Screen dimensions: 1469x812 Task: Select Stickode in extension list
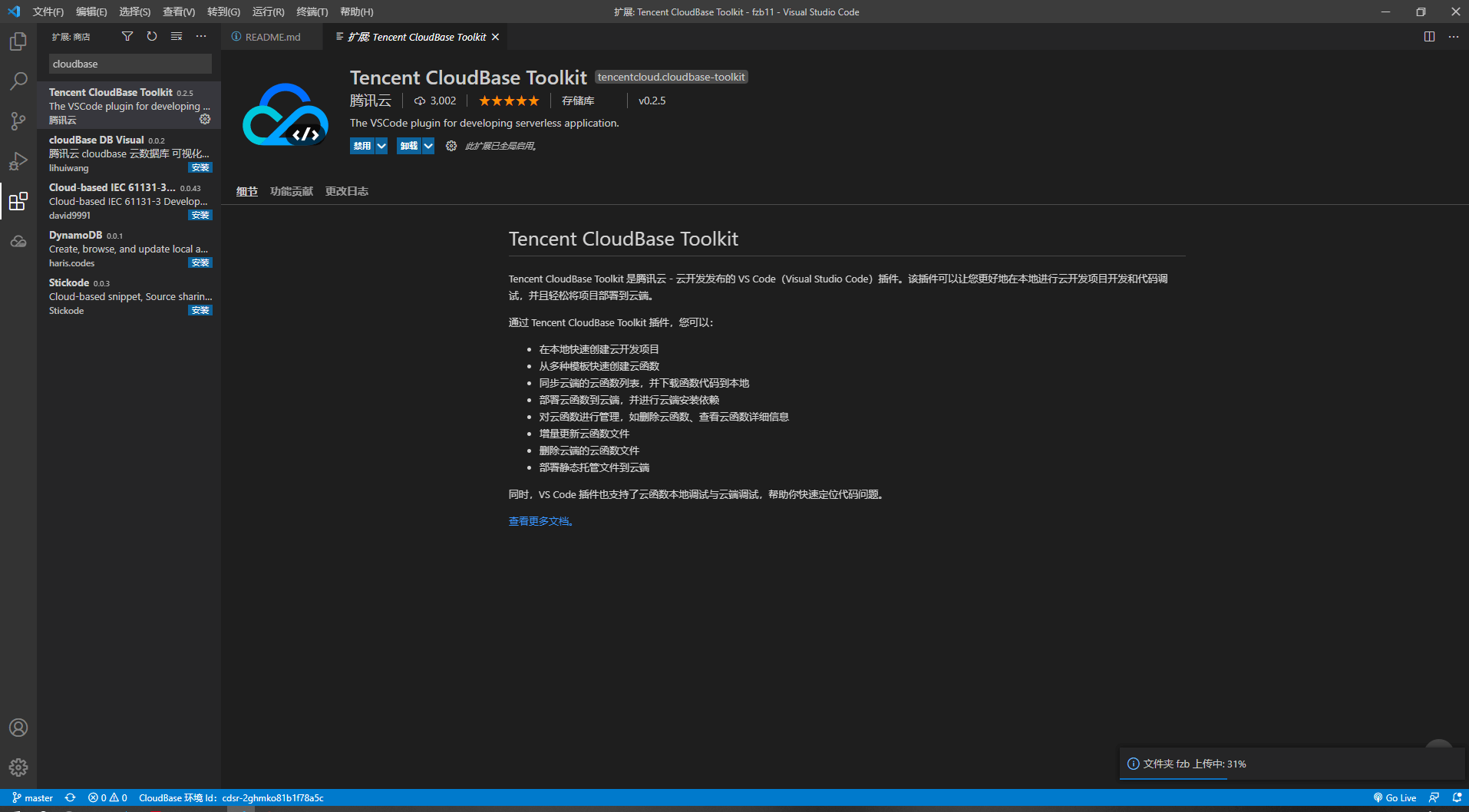click(x=129, y=295)
